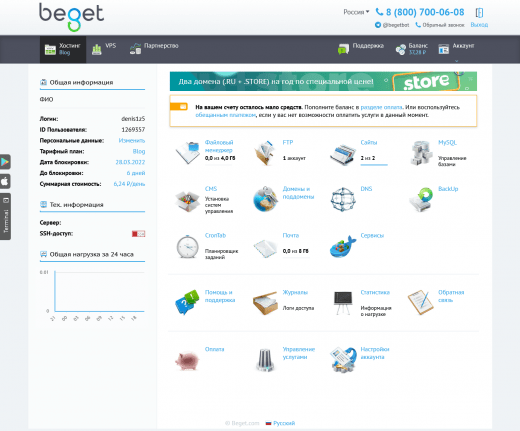Open the Почта mail envelope icon
Viewport: 520px width, 431px height.
point(265,248)
